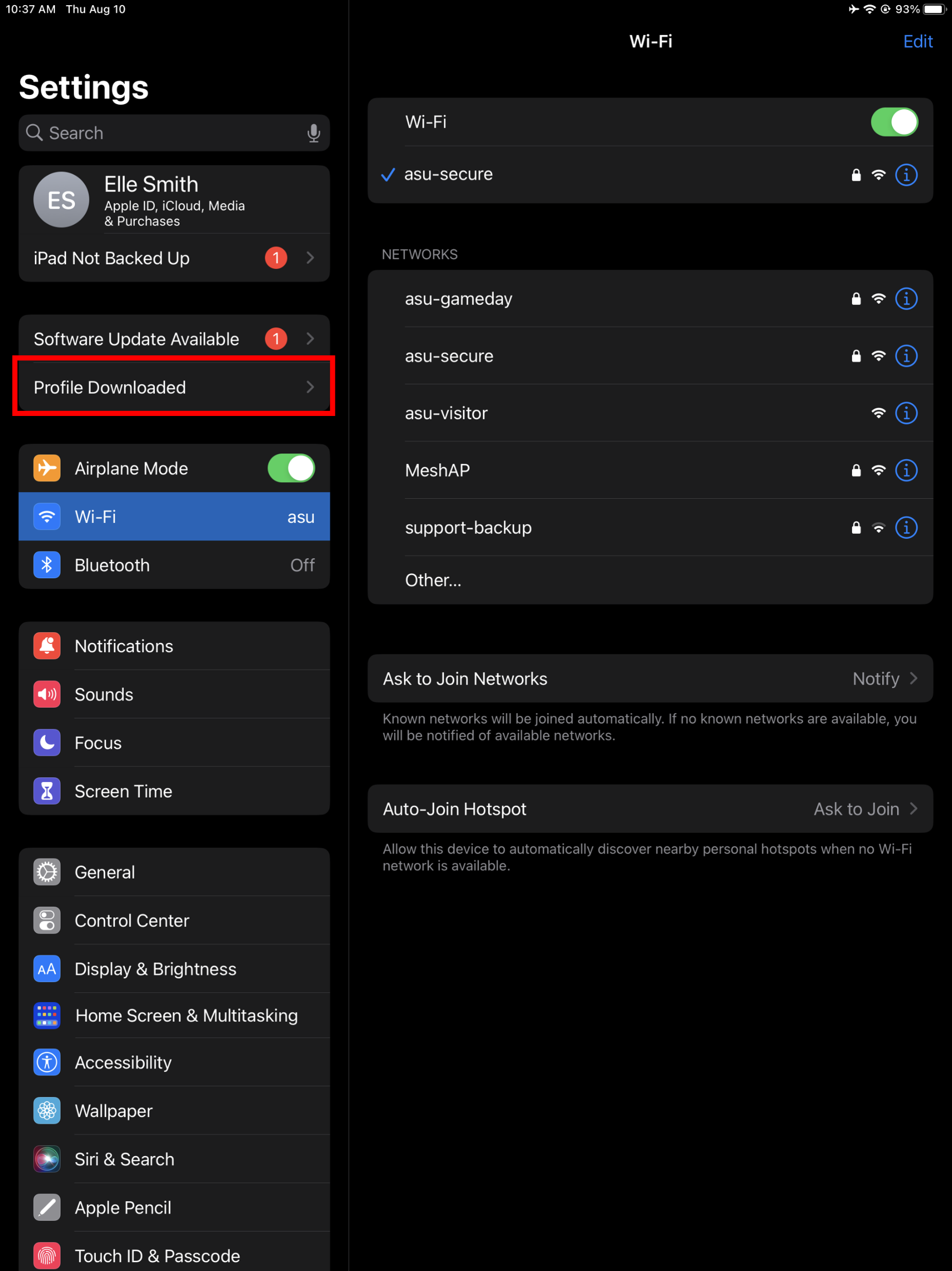Show info for MeshAP network
Viewport: 952px width, 1271px height.
(x=906, y=470)
